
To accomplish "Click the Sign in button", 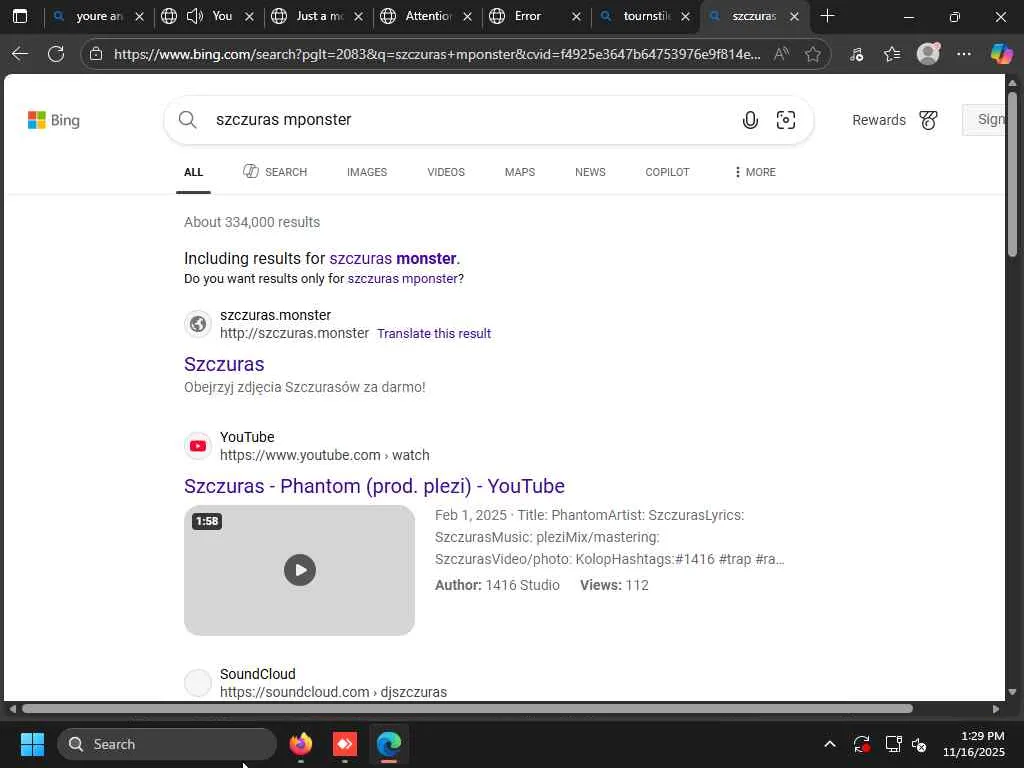I will pos(984,120).
